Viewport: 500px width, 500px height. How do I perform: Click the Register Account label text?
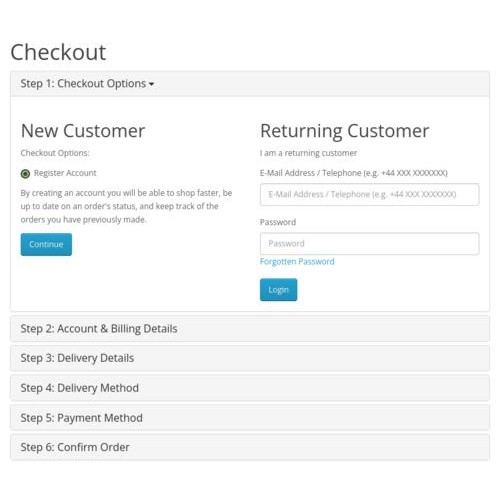[x=65, y=173]
